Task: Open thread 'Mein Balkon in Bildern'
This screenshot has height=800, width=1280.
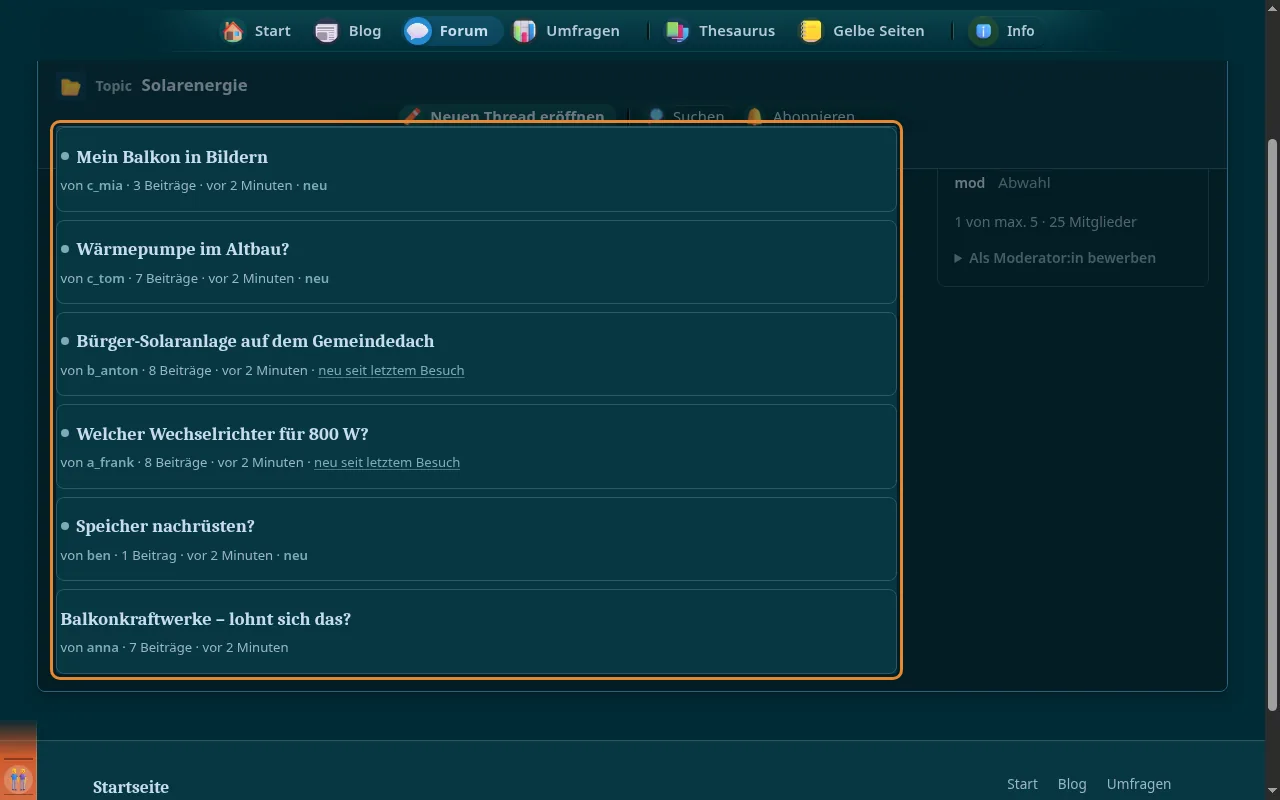Action: click(172, 157)
